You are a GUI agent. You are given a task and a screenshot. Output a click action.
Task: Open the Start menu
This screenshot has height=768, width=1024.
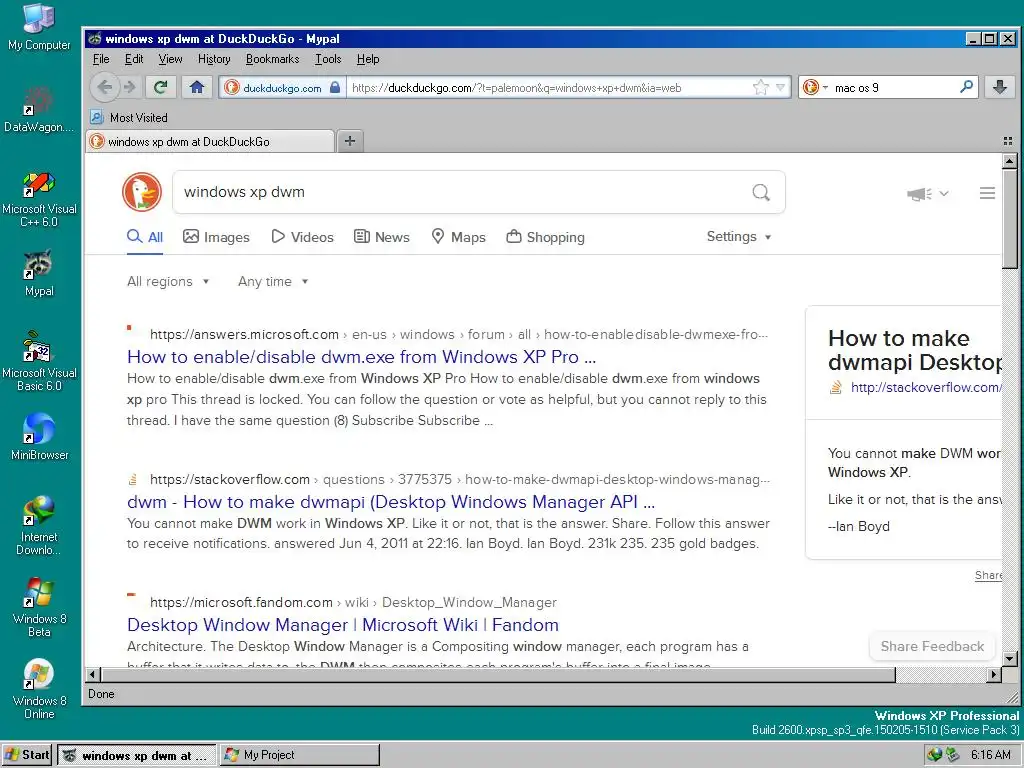point(27,755)
